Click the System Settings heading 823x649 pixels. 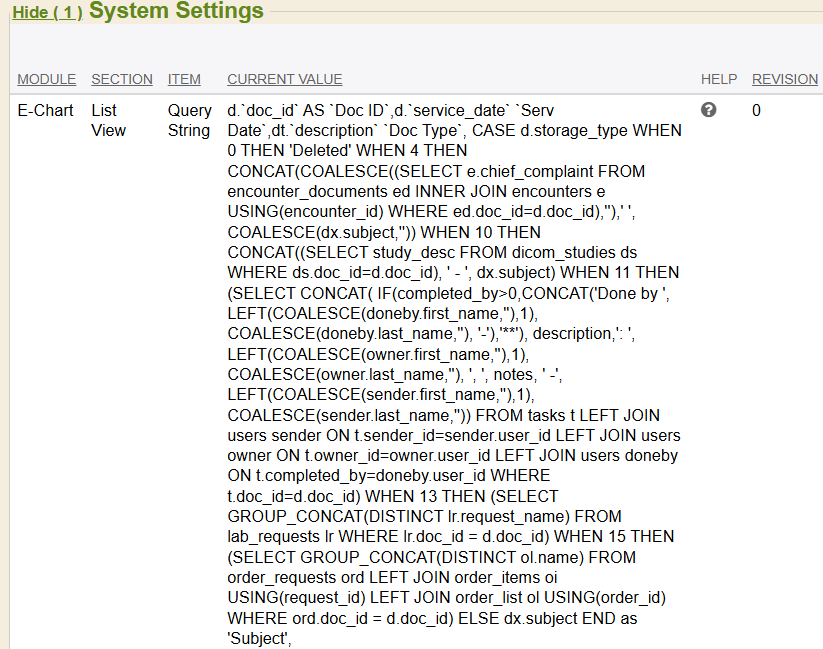point(176,12)
